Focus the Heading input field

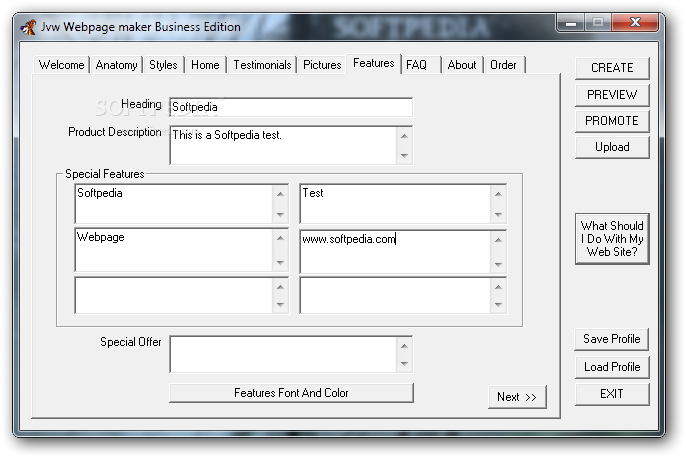point(291,107)
